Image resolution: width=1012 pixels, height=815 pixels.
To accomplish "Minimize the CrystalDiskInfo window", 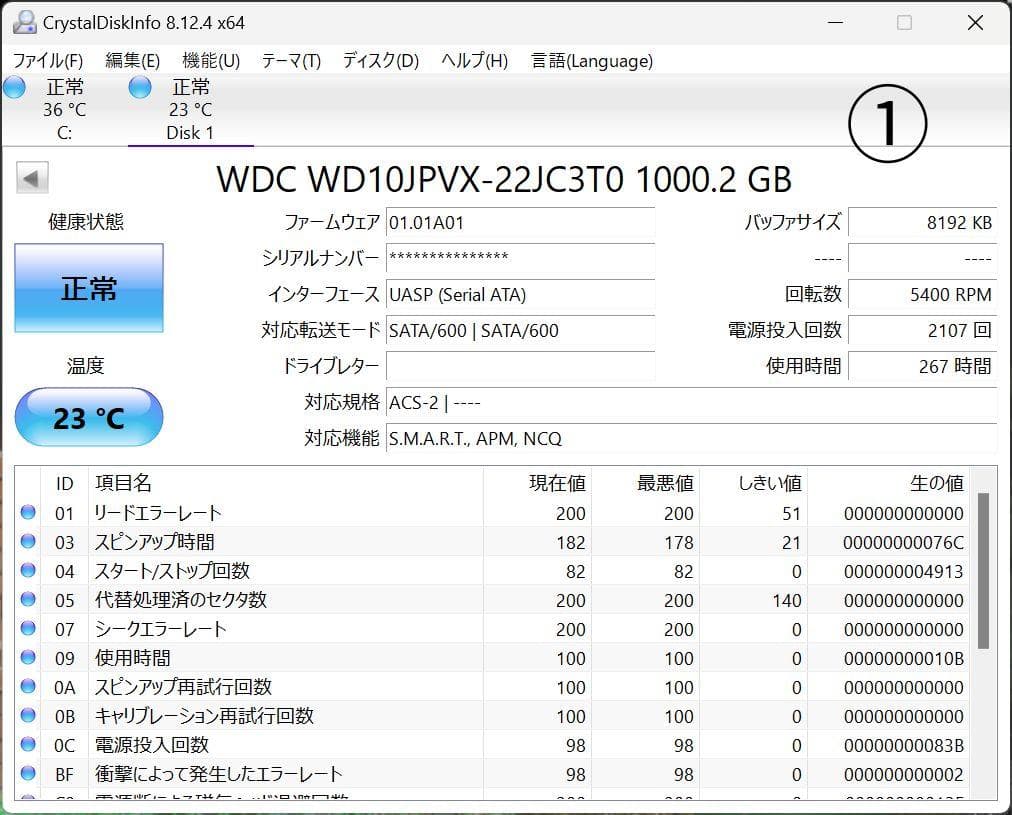I will click(836, 23).
